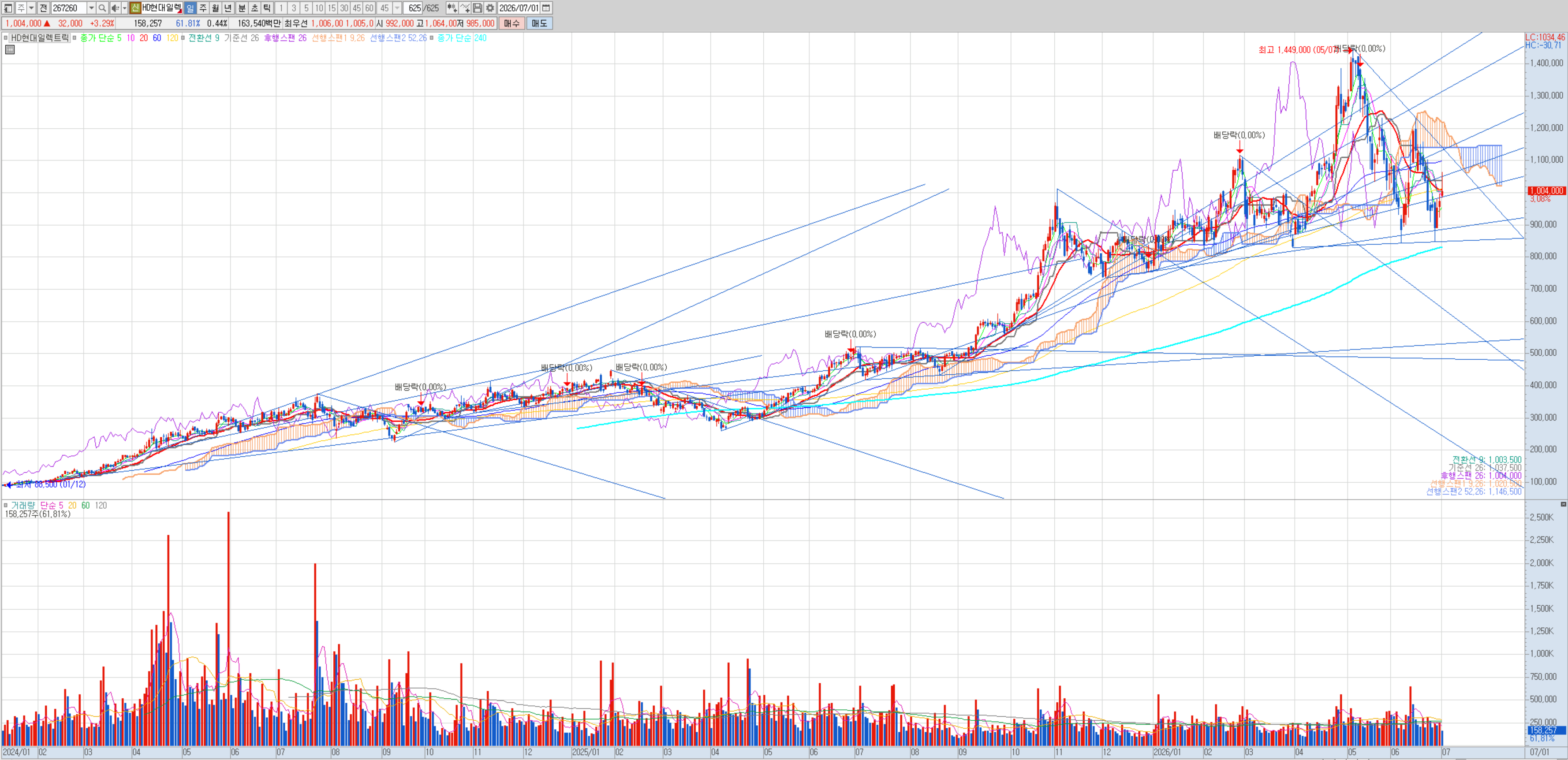This screenshot has width=1568, height=760.
Task: Click the add line indicator icon
Action: coord(465,8)
